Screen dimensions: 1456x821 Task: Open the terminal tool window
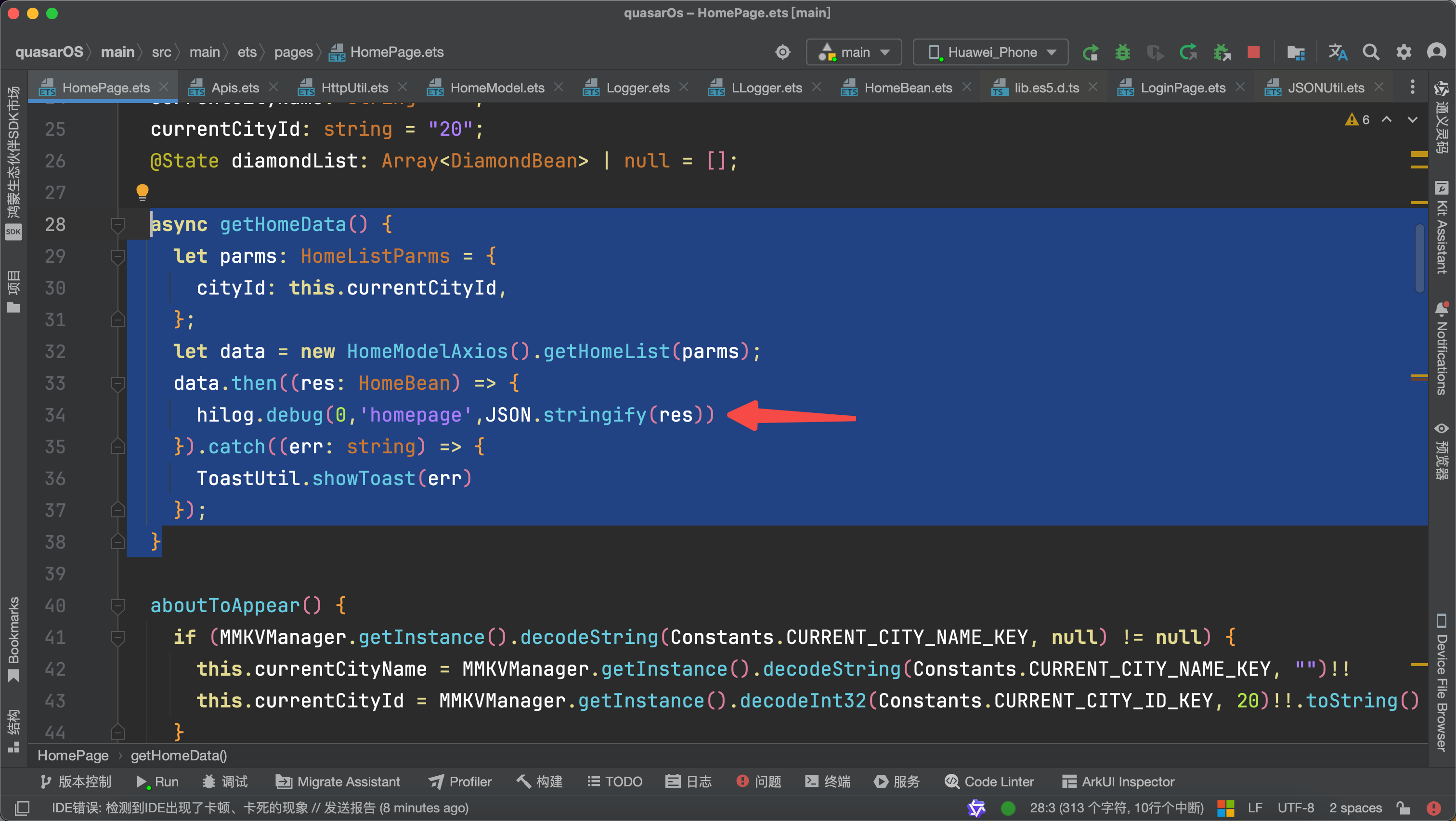pyautogui.click(x=828, y=782)
